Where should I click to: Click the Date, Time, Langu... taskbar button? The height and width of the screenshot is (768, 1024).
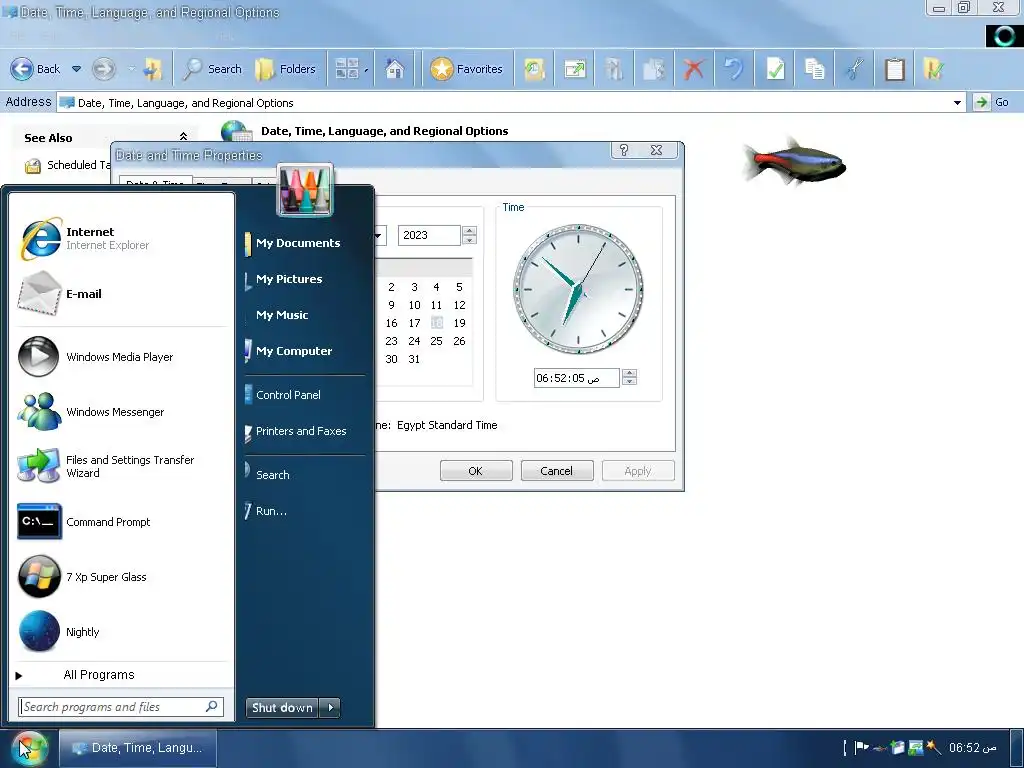(138, 748)
